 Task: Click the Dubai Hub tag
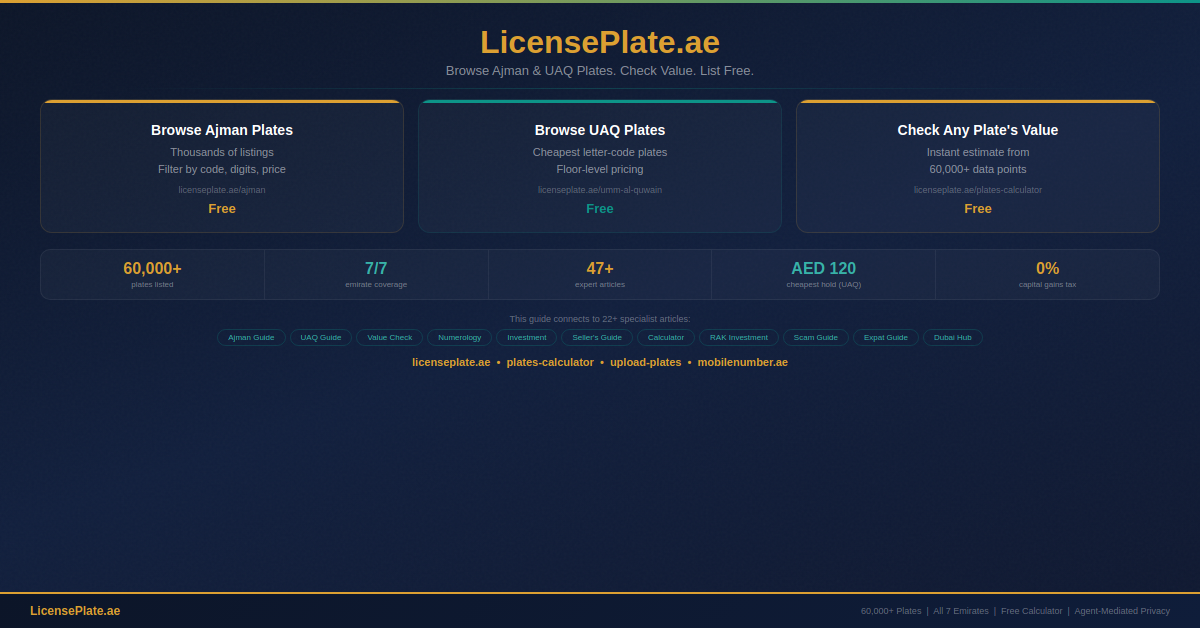coord(952,338)
